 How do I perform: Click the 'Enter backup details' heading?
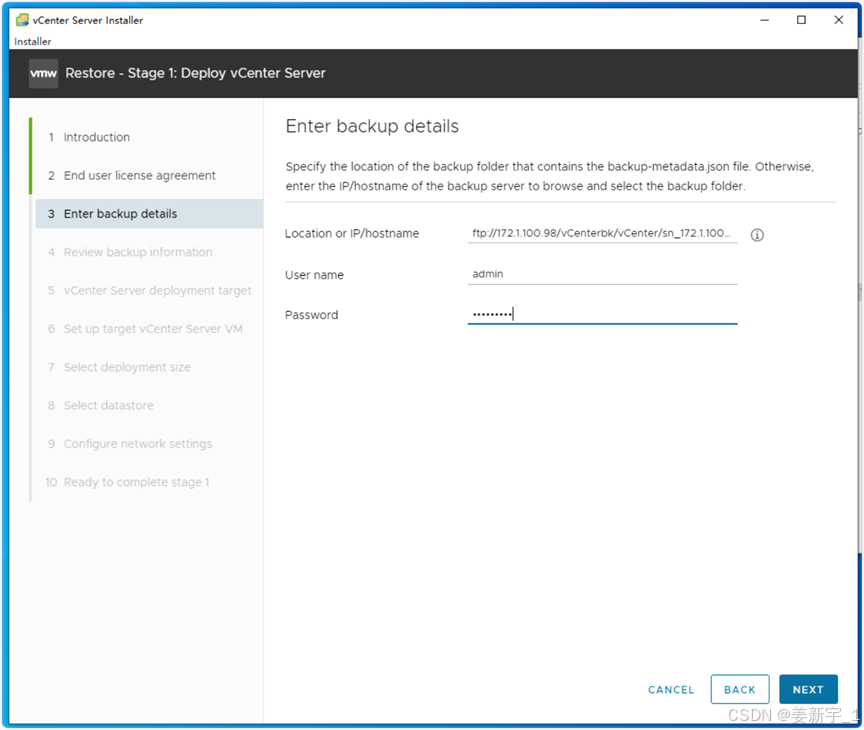[x=372, y=126]
